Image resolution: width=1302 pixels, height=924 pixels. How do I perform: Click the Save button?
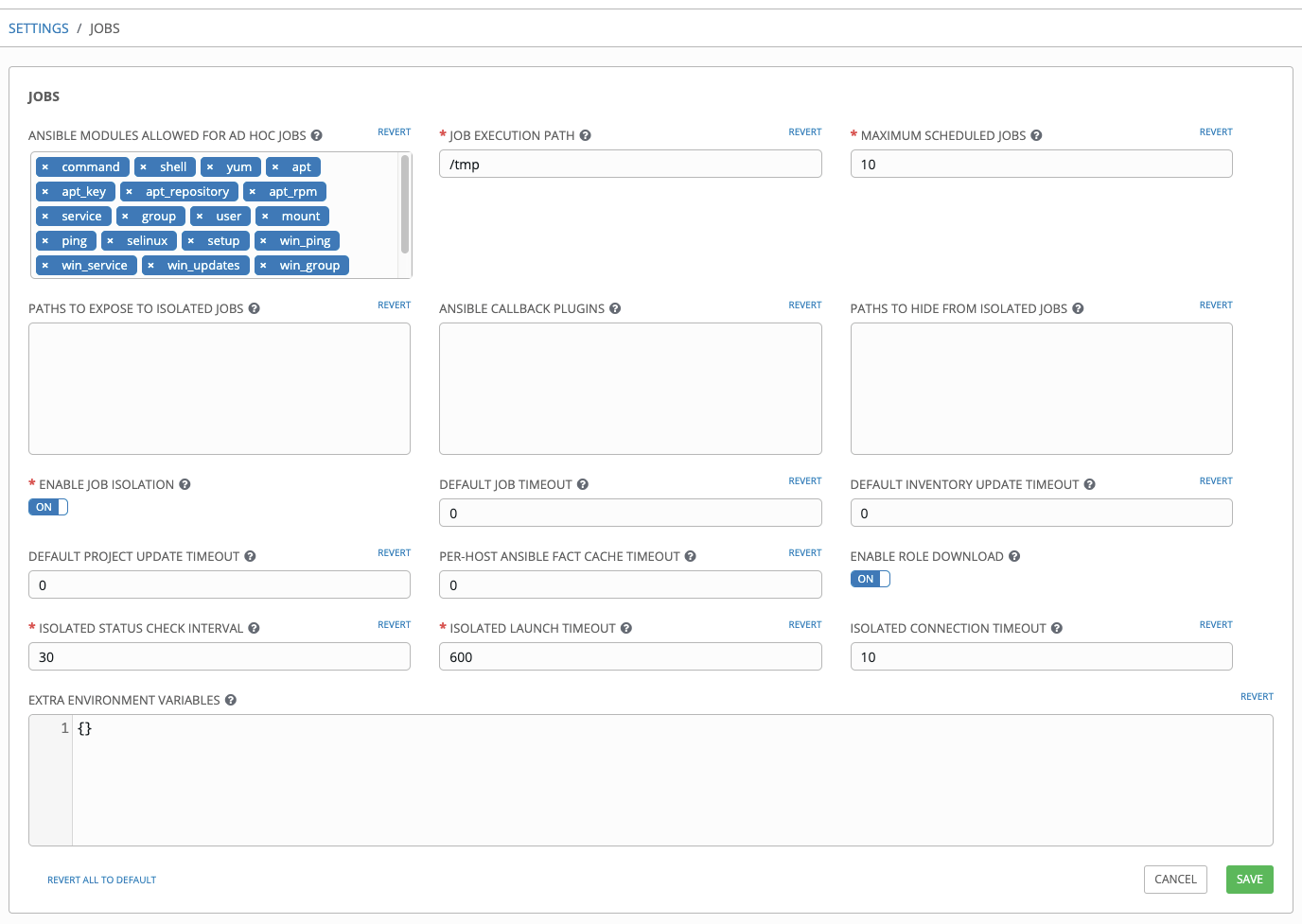point(1249,879)
